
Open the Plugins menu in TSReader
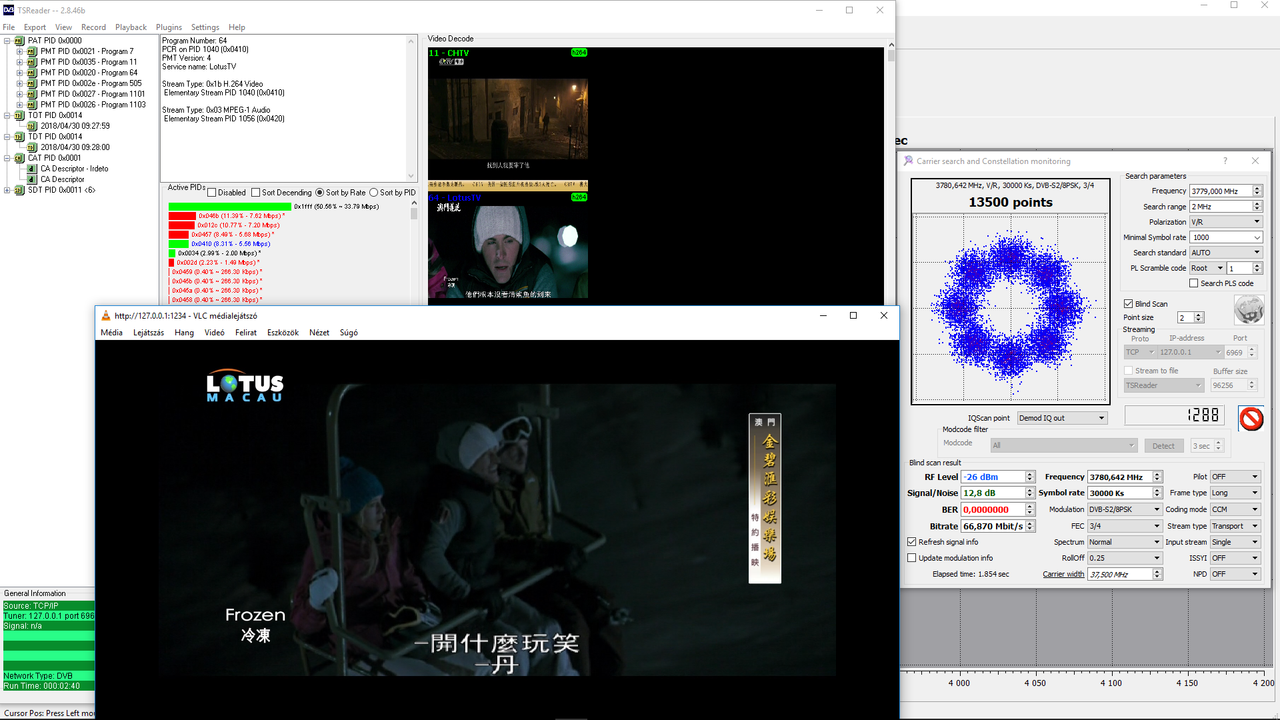(x=169, y=27)
